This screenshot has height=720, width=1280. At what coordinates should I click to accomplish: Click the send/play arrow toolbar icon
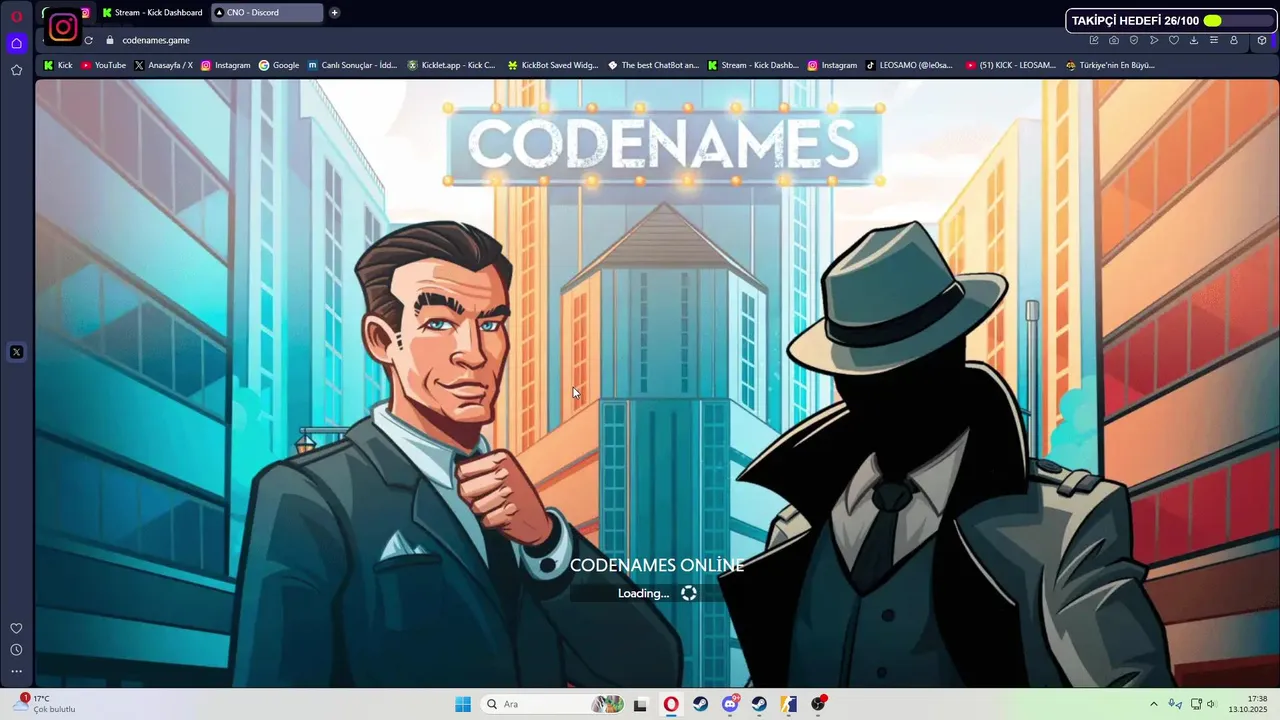(x=1154, y=40)
